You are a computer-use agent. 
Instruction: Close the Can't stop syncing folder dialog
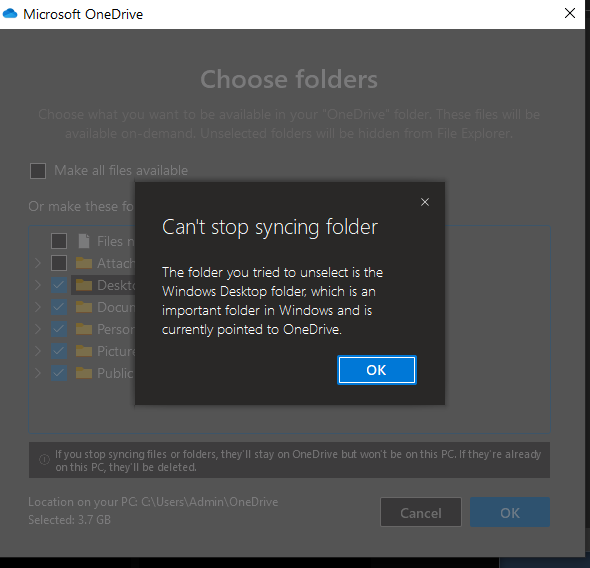tap(425, 202)
